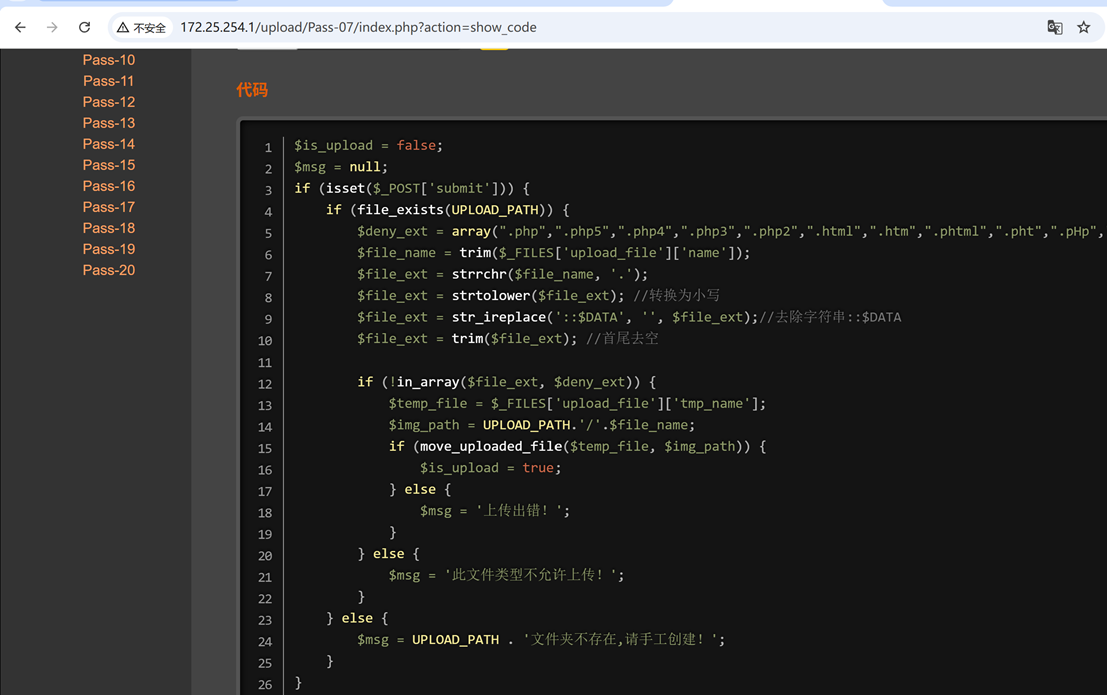Click the browser forward arrow

(52, 28)
